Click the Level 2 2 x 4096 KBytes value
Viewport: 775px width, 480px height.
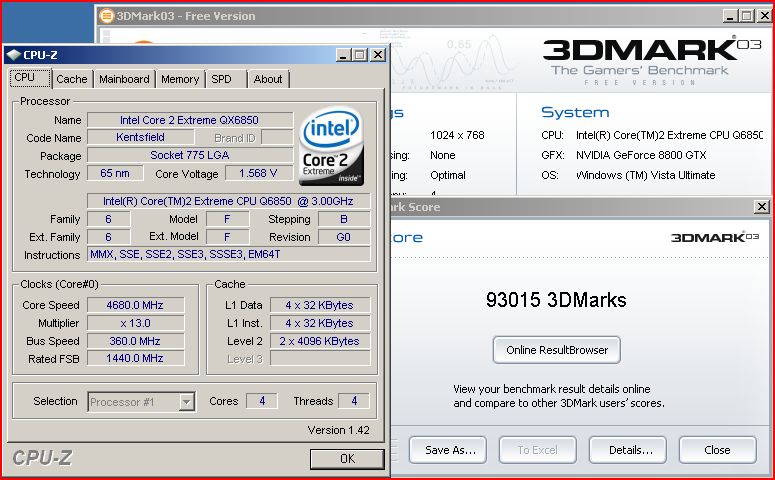click(x=320, y=341)
